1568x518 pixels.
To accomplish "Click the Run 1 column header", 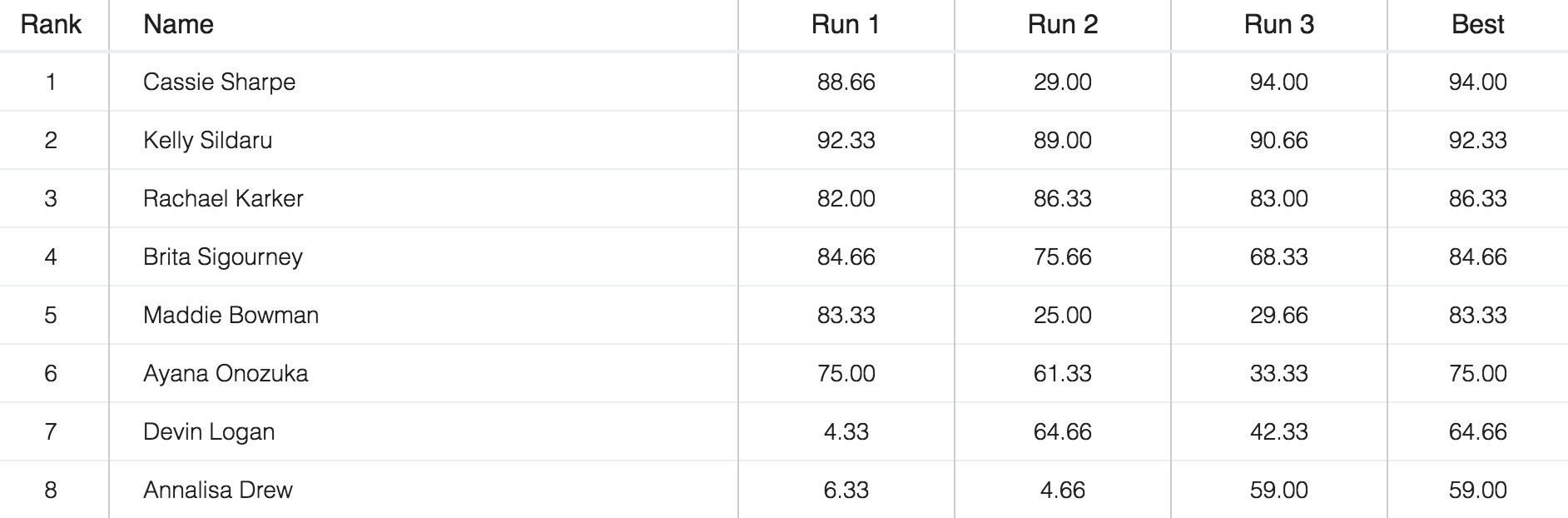I will (x=846, y=25).
